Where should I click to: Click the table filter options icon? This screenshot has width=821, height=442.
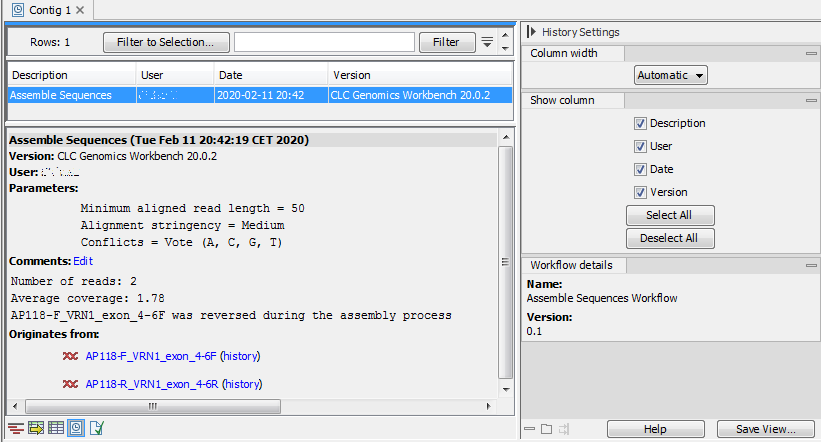[x=487, y=42]
